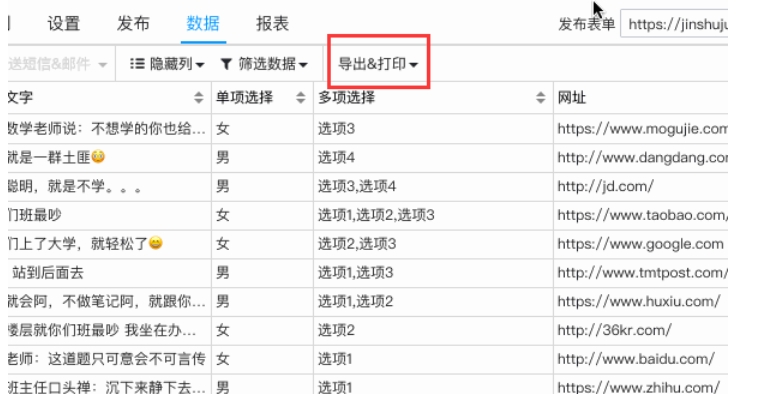This screenshot has width=768, height=394.
Task: Open the http://36kr.com/ link
Action: pyautogui.click(x=614, y=330)
